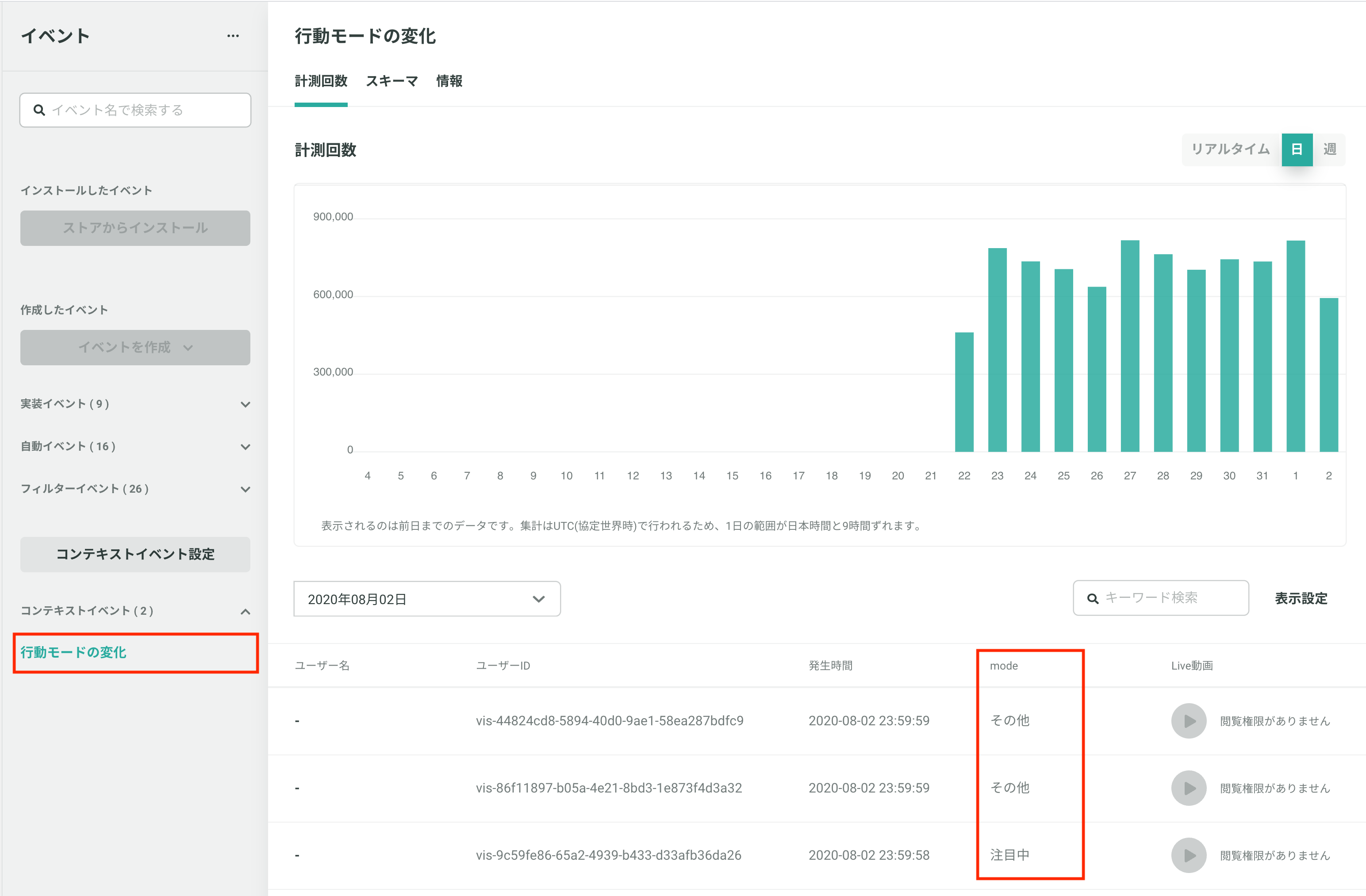Click the 作成したイベント heading
Viewport: 1366px width, 896px height.
64,310
